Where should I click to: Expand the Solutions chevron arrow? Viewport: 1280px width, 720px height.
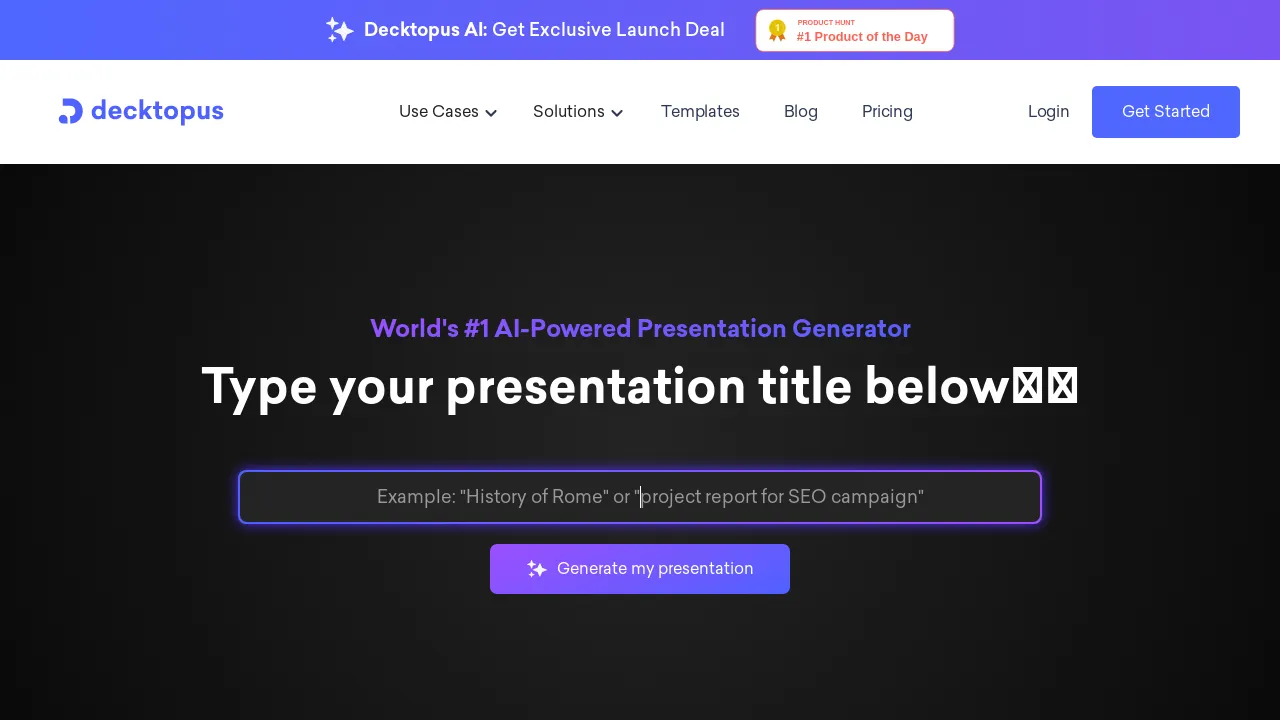pyautogui.click(x=617, y=113)
